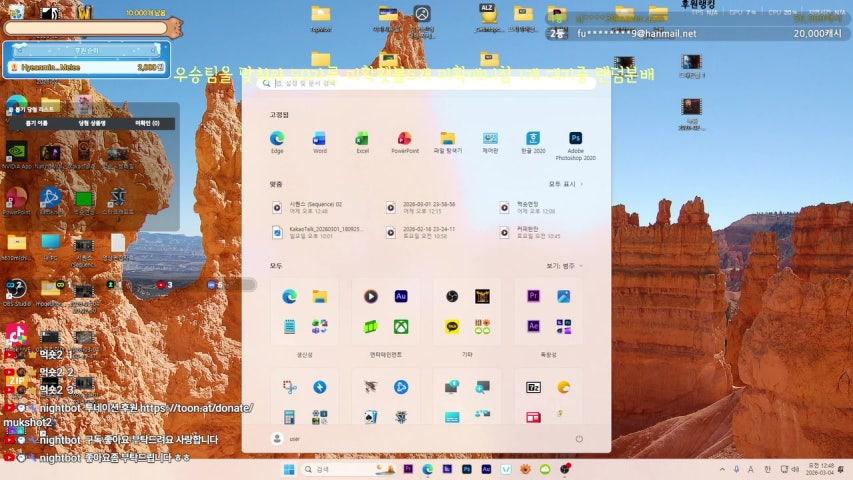Click the Windows Start button on taskbar
The image size is (853, 480).
[x=289, y=469]
